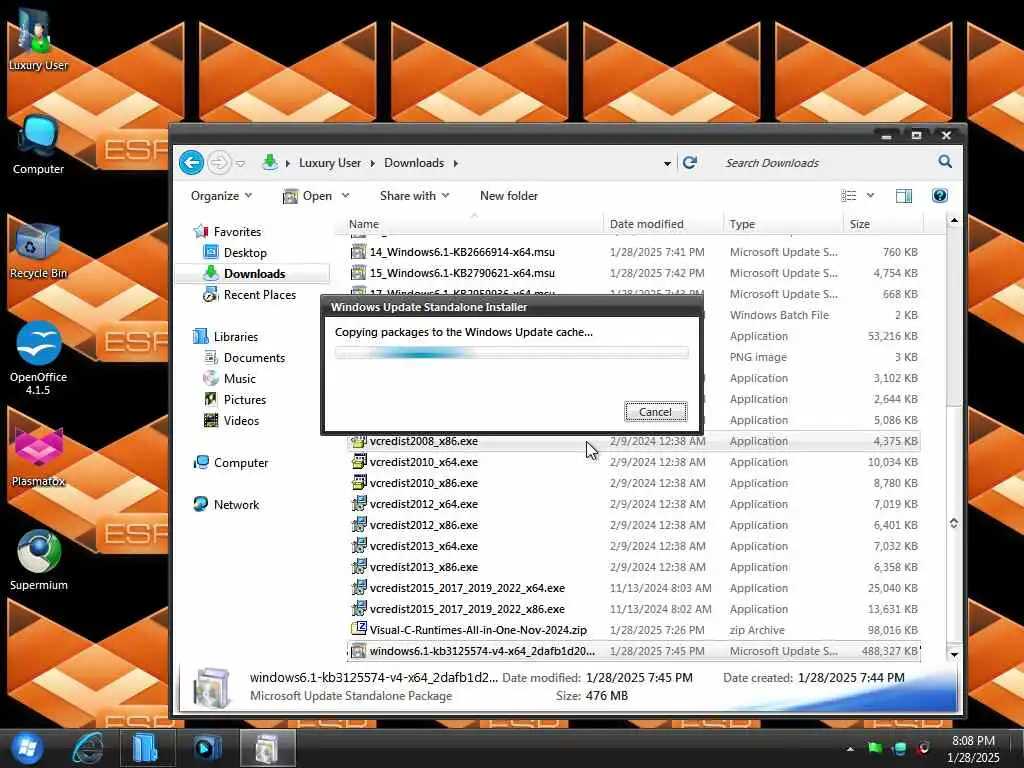Viewport: 1024px width, 768px height.
Task: Toggle the preview pane icon
Action: pyautogui.click(x=904, y=196)
